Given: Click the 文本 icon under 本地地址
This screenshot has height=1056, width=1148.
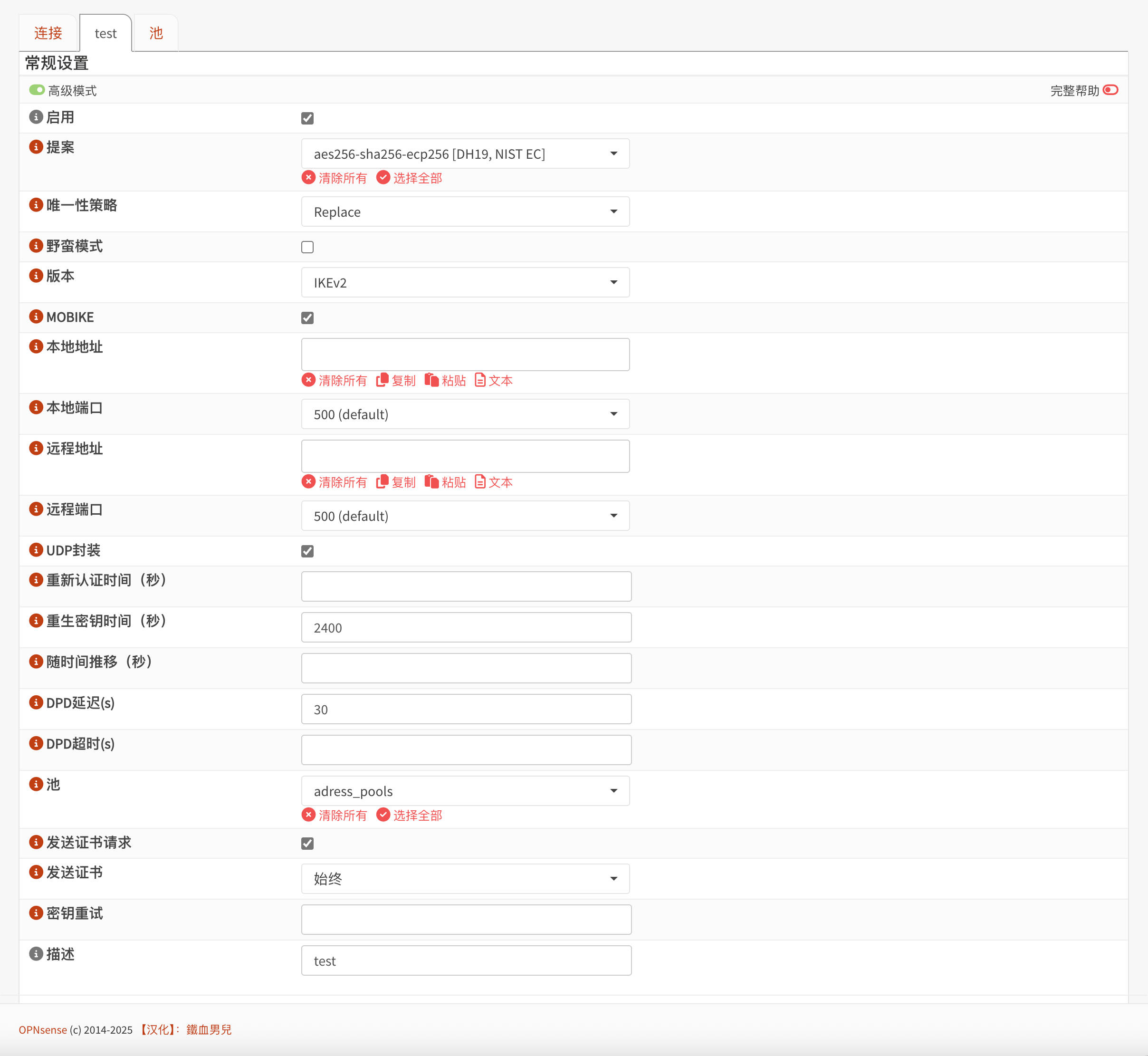Looking at the screenshot, I should pyautogui.click(x=480, y=380).
